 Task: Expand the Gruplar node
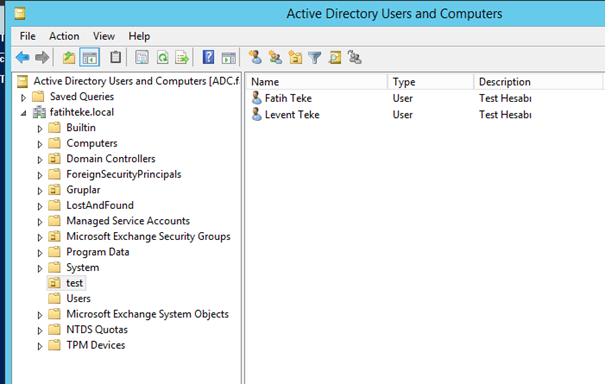pos(40,191)
